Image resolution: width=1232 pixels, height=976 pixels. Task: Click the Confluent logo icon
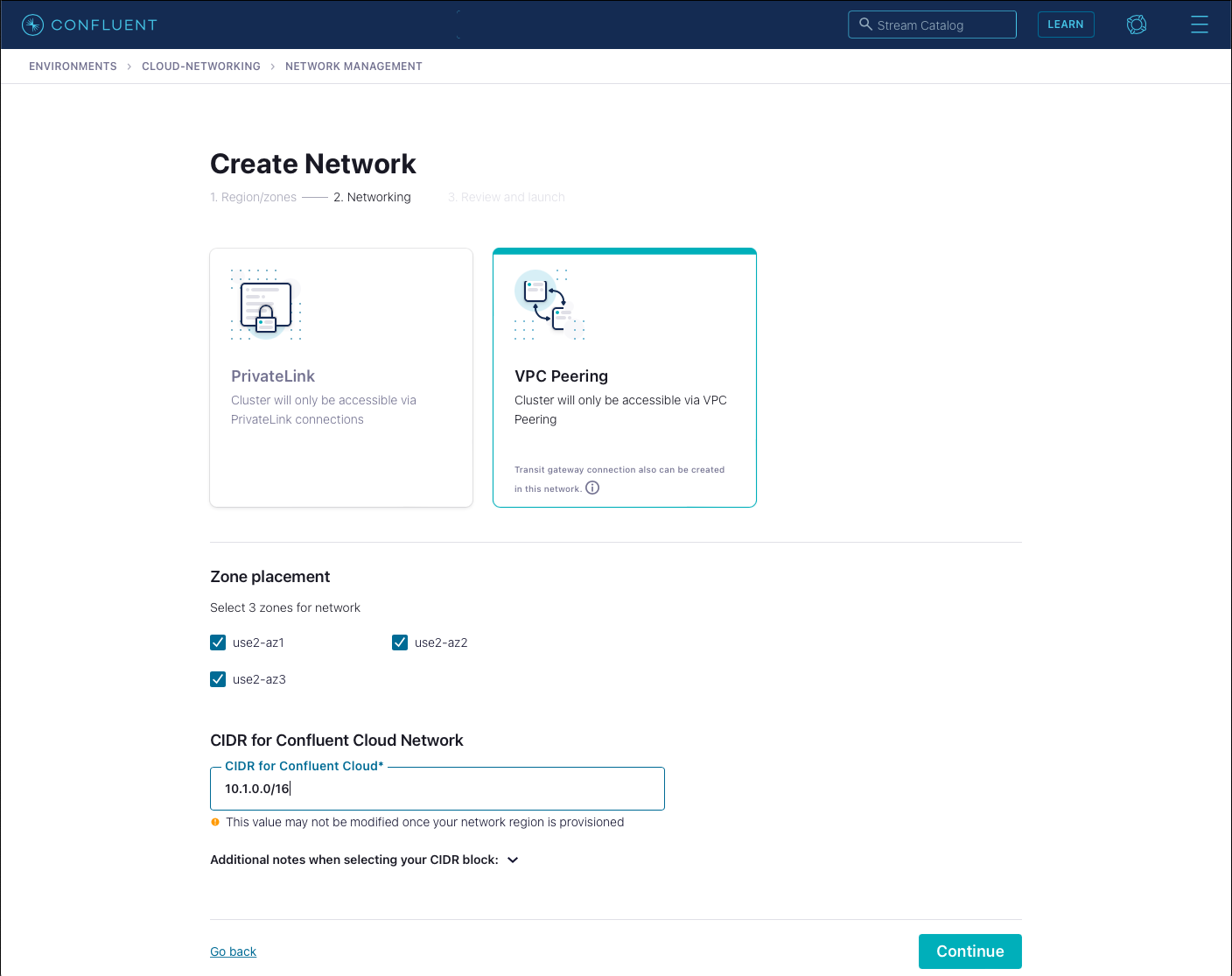[32, 25]
